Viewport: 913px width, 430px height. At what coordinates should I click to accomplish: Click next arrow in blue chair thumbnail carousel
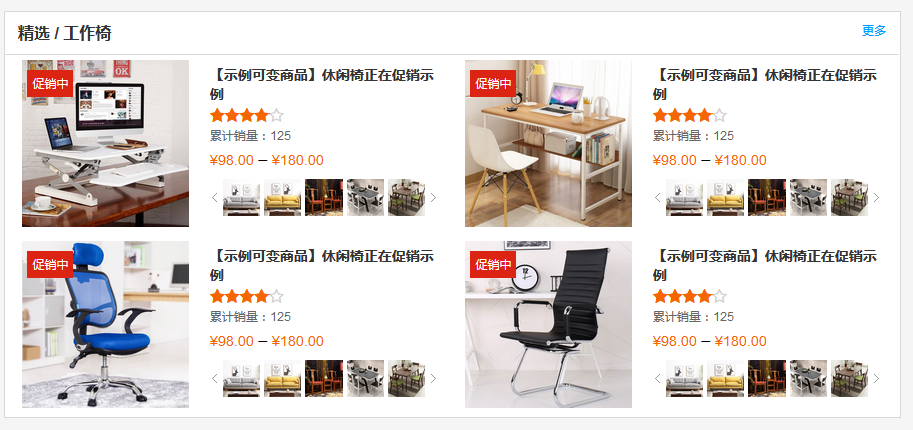point(433,379)
